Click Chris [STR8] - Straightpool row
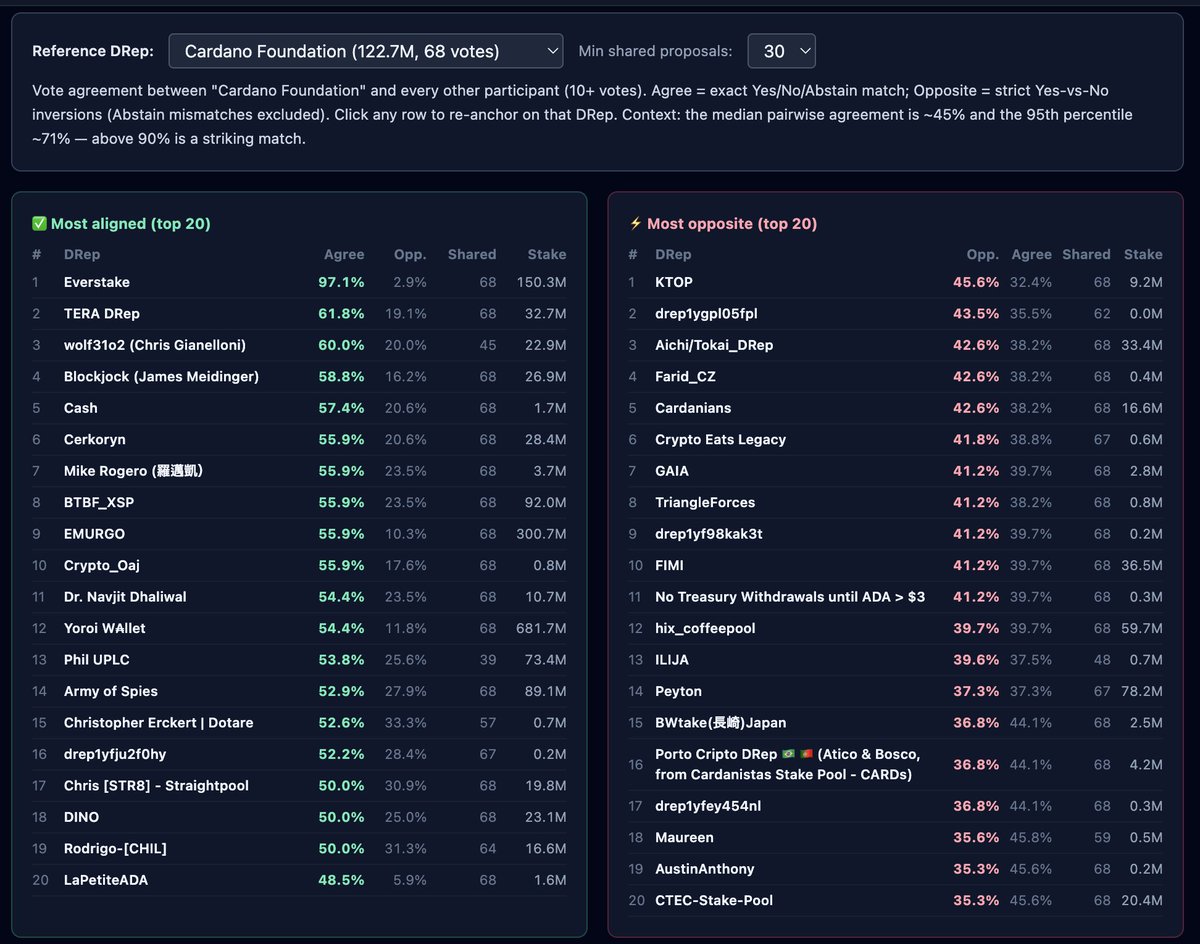 [x=299, y=786]
